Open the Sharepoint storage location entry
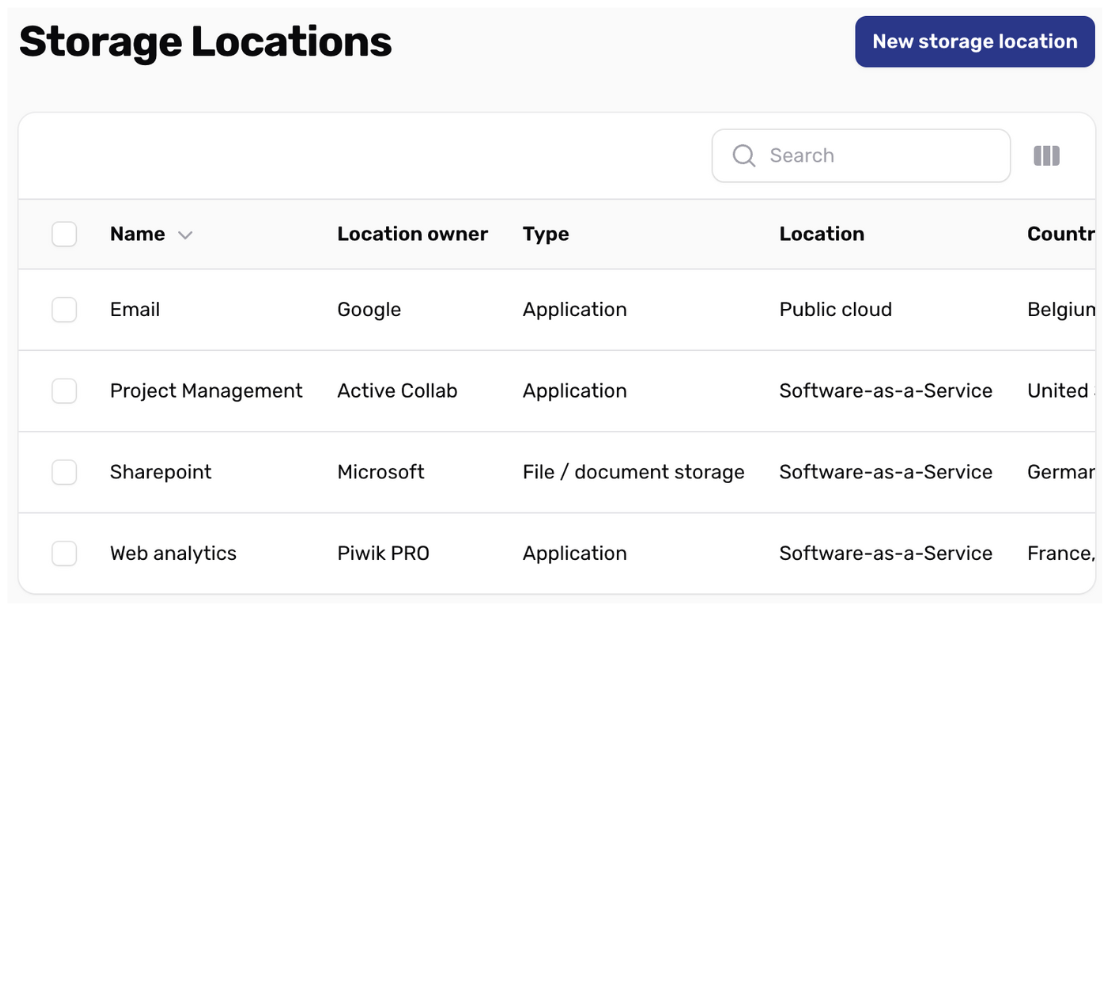The height and width of the screenshot is (1001, 1110). (x=160, y=471)
